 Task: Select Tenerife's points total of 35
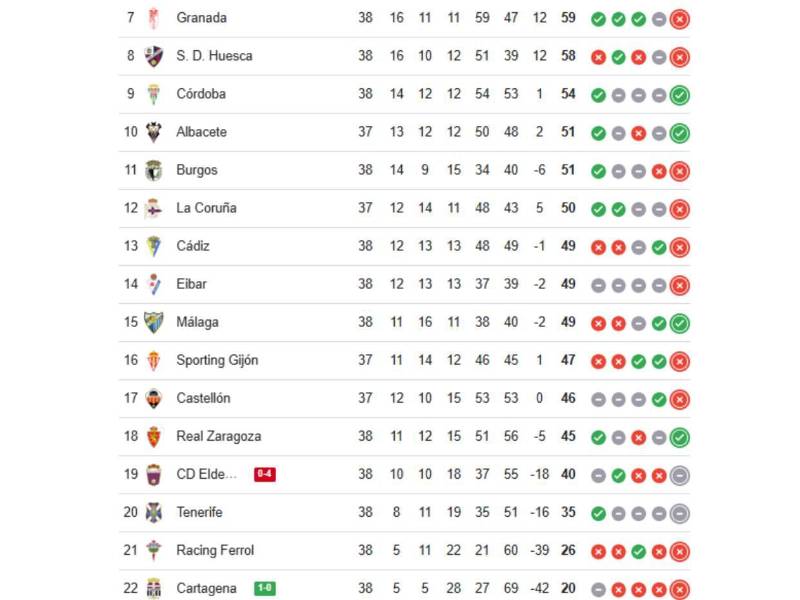(x=567, y=512)
